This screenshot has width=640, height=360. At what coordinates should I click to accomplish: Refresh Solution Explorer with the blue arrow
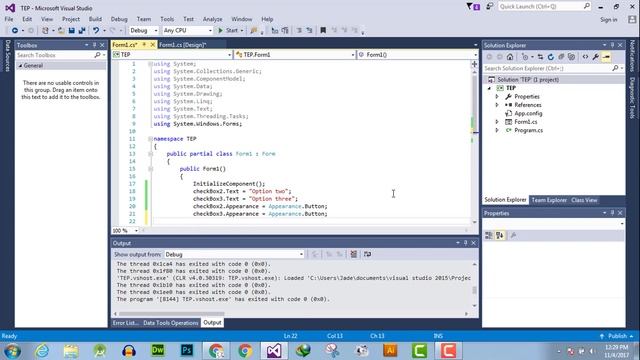551,57
